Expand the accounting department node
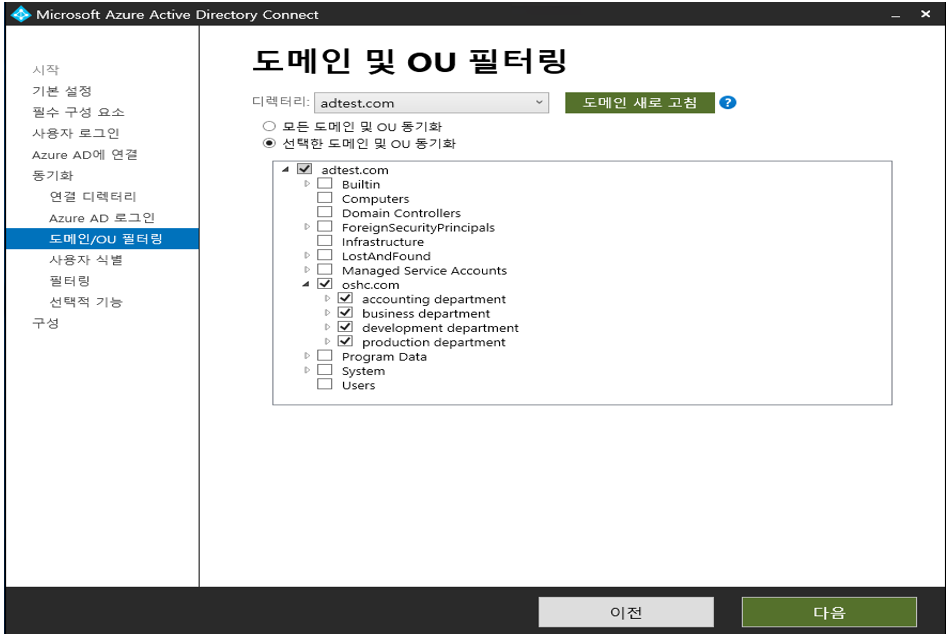Screen dimensions: 946x637 328,299
